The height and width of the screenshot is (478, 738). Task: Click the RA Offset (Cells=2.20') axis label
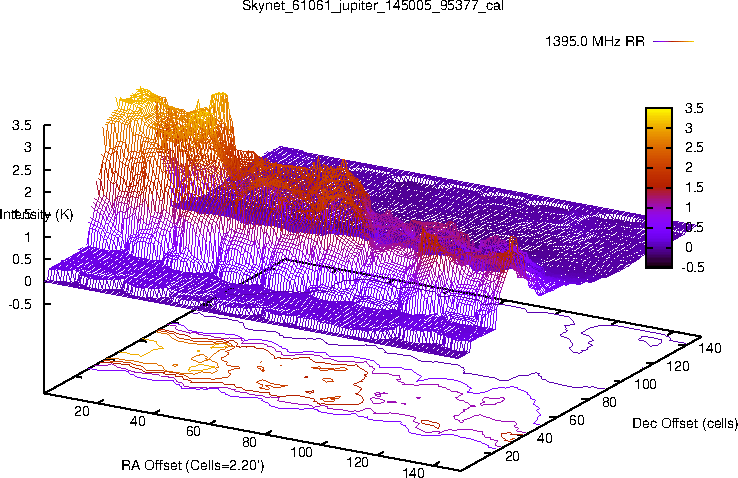tap(193, 466)
